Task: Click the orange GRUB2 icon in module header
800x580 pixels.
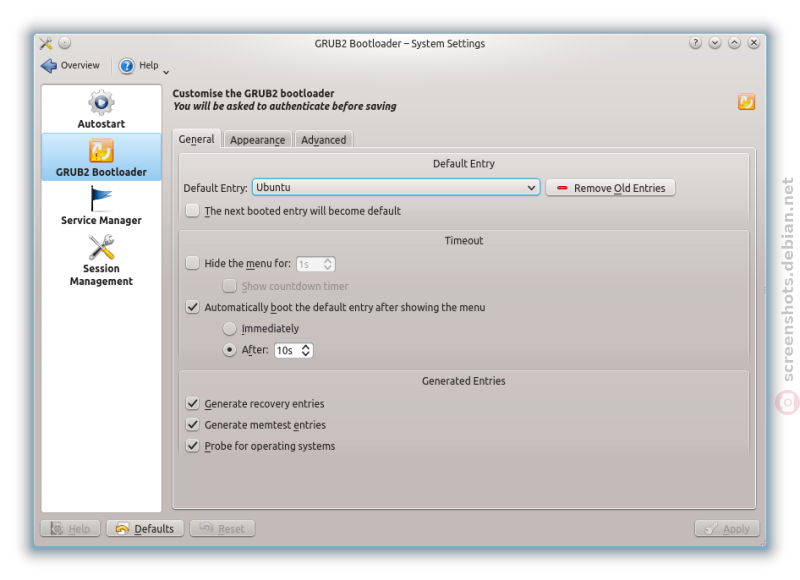Action: [x=746, y=102]
